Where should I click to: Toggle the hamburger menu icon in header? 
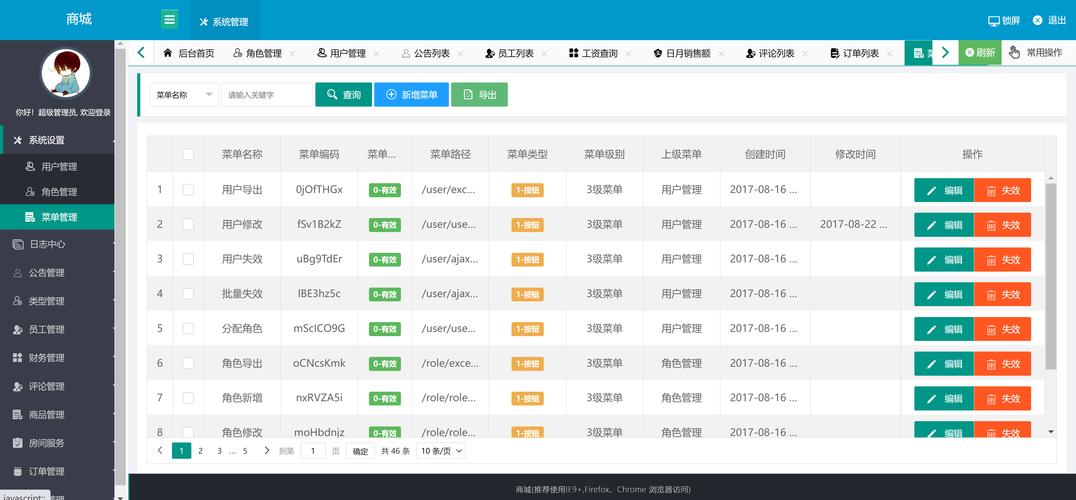pyautogui.click(x=169, y=19)
